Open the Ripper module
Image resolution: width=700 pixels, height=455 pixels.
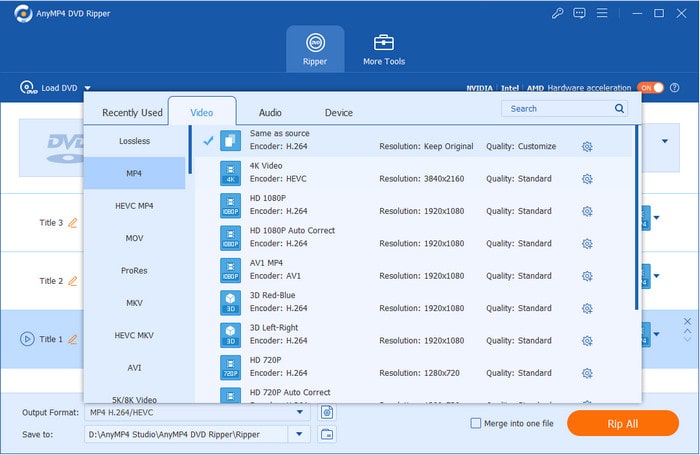[x=315, y=49]
